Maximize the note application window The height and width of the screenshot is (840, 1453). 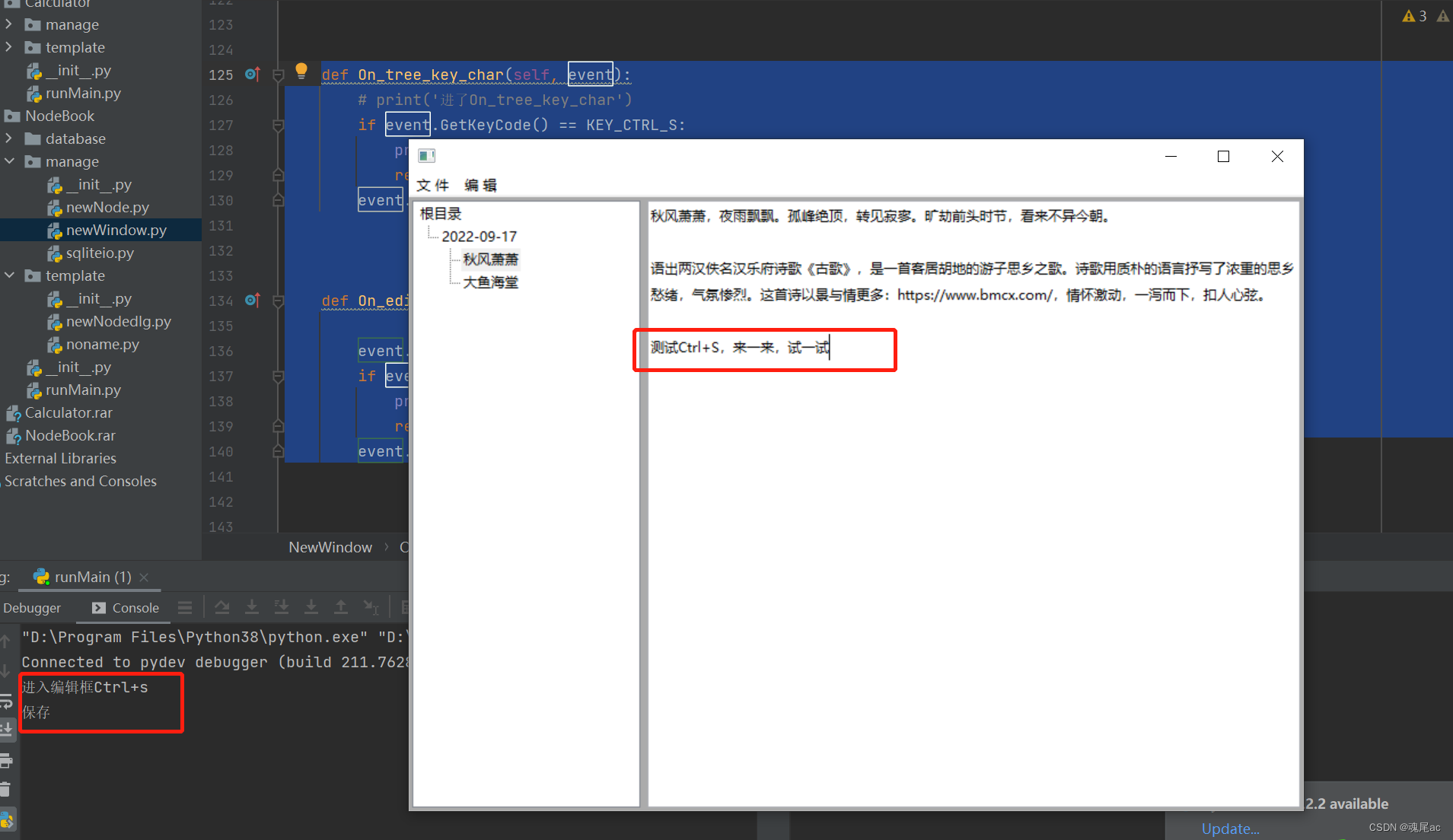point(1224,157)
